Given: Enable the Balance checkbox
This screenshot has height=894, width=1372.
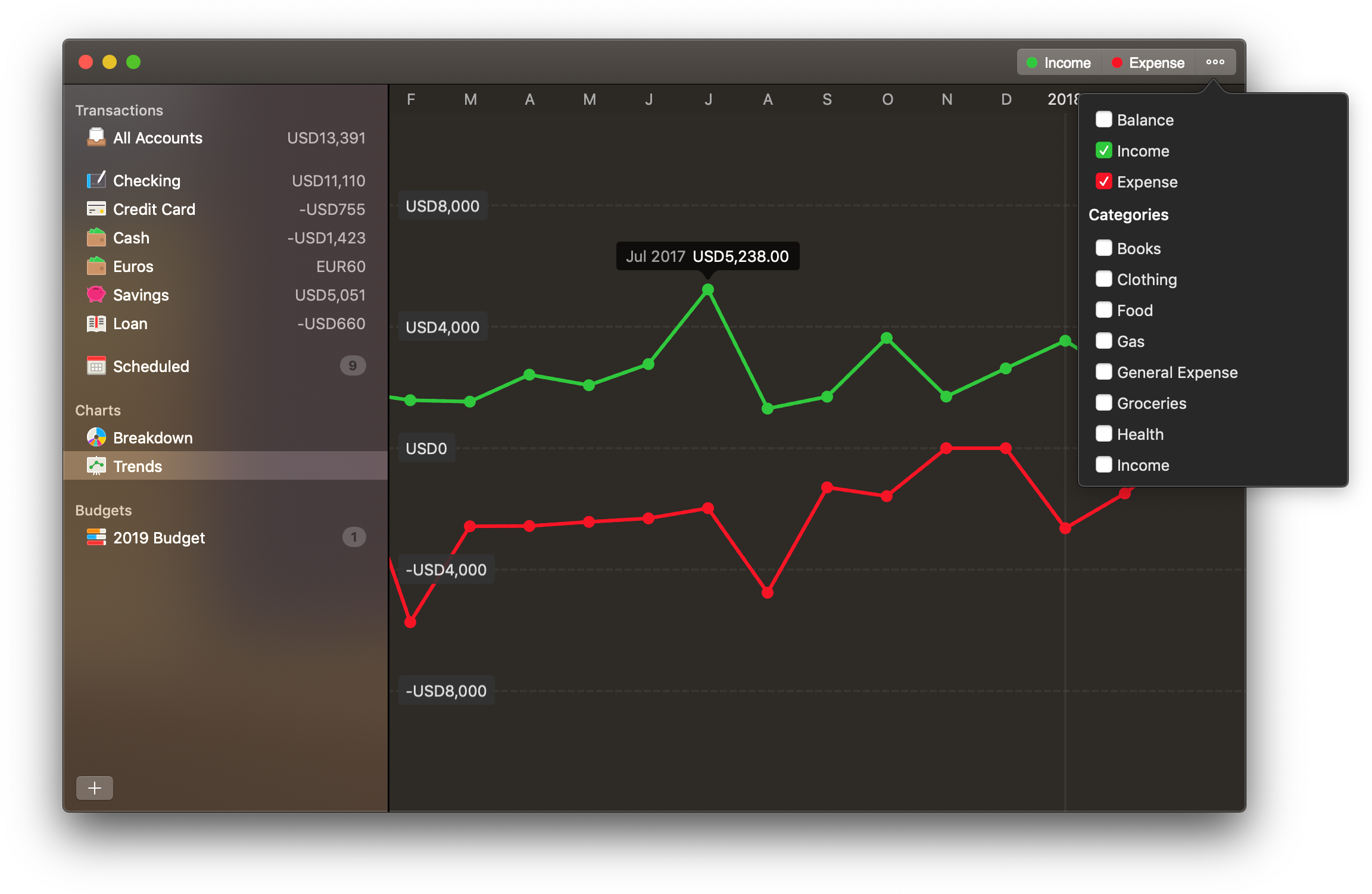Looking at the screenshot, I should coord(1103,119).
